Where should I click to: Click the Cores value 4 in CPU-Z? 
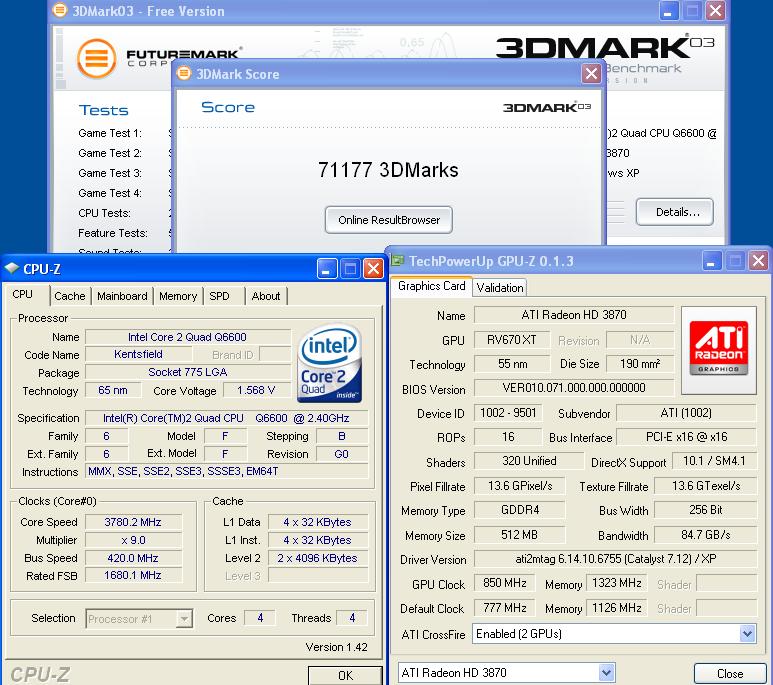[260, 617]
